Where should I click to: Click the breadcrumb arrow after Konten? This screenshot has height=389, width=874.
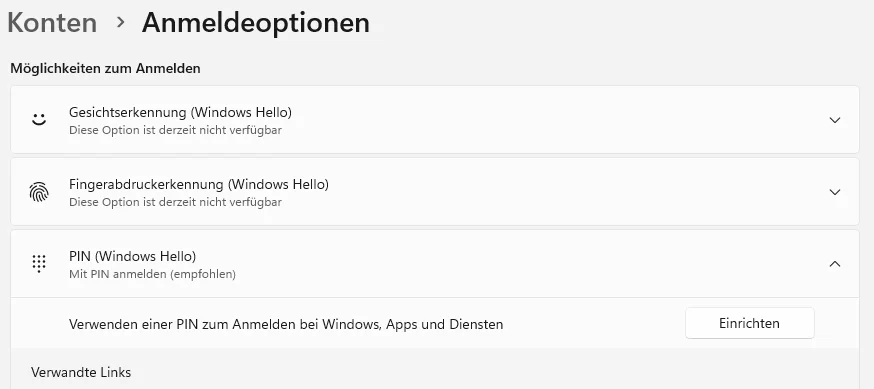tap(120, 23)
